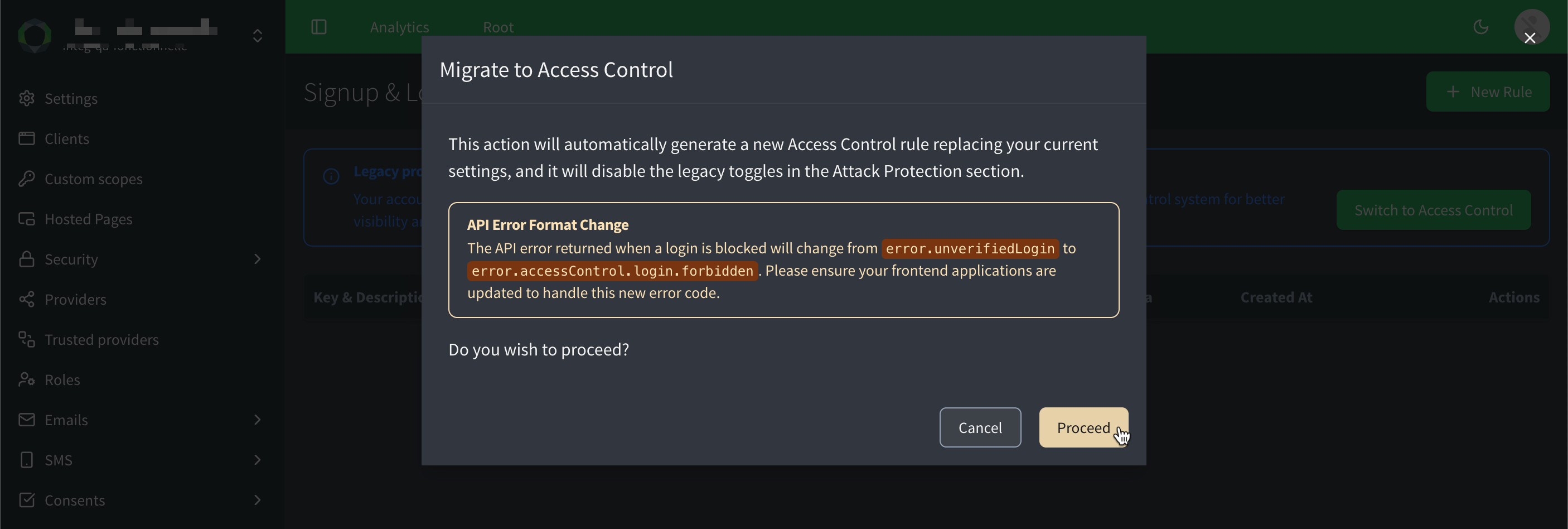
Task: Select the Root tab
Action: point(498,27)
